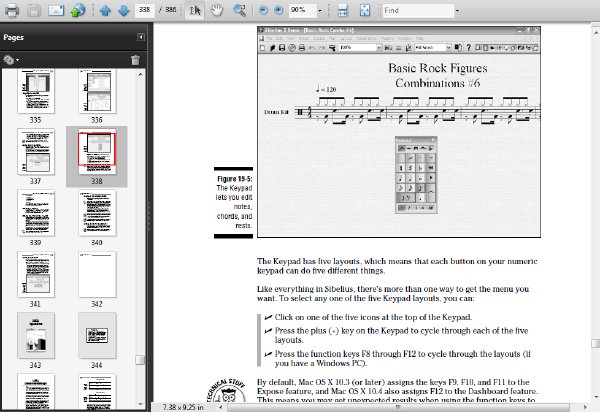This screenshot has width=600, height=412.
Task: Click the page size text "7.38 x 9.25 in"
Action: (x=183, y=407)
